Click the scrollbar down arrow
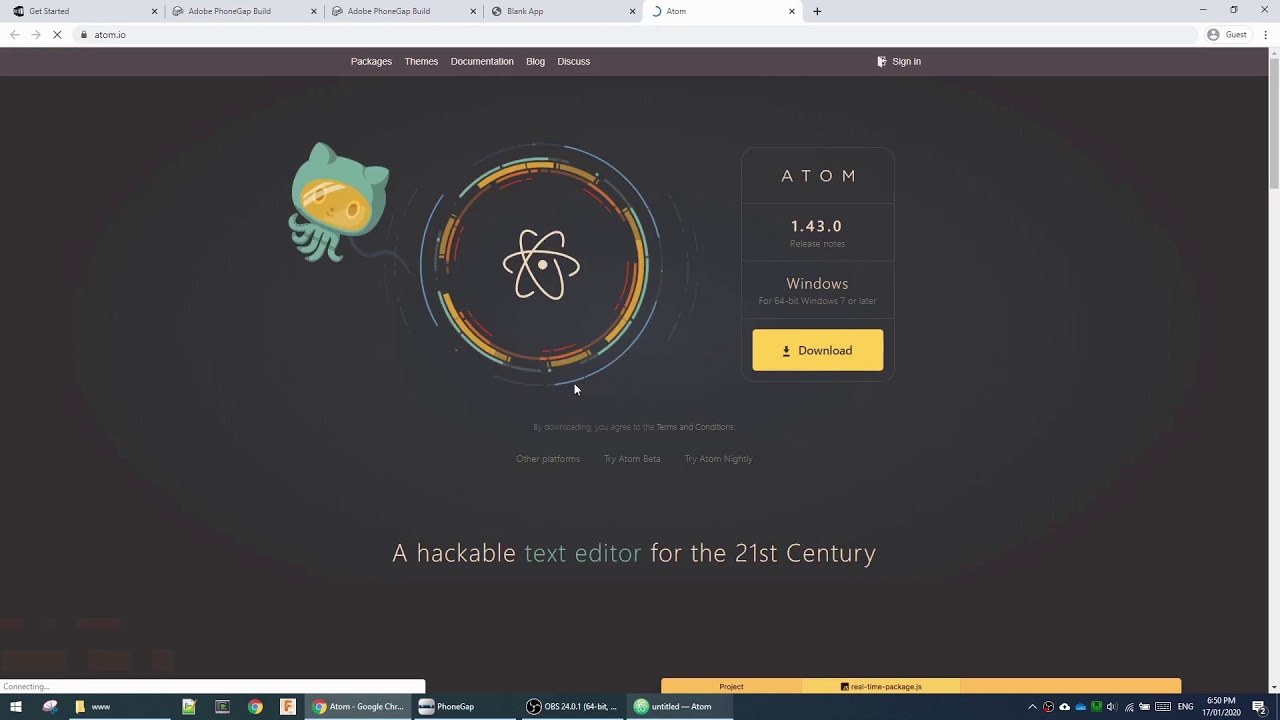The width and height of the screenshot is (1280, 720). click(x=1273, y=687)
